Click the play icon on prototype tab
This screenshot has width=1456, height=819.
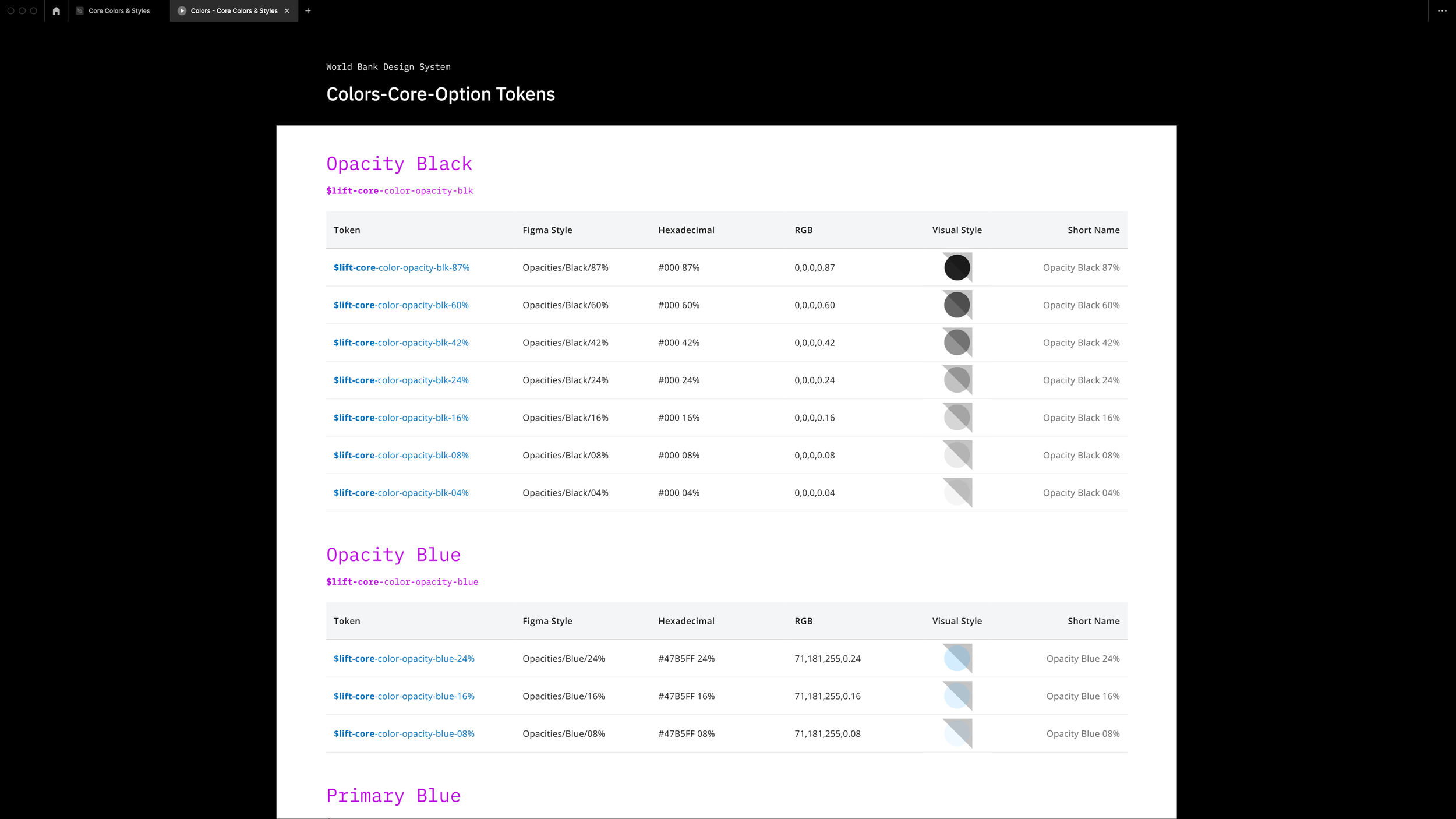[x=182, y=10]
